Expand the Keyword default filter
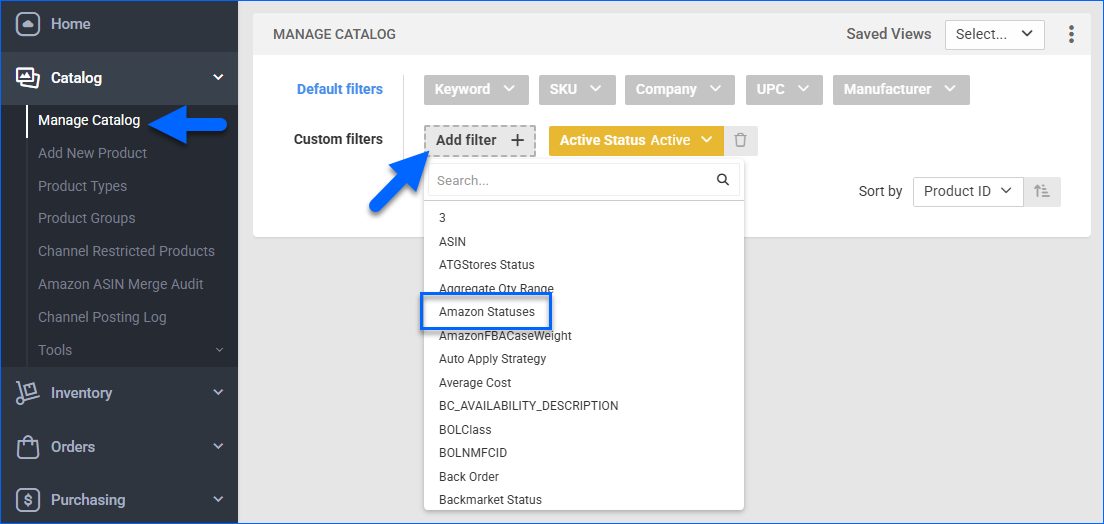Screen dimensions: 1104x524 [x=475, y=89]
